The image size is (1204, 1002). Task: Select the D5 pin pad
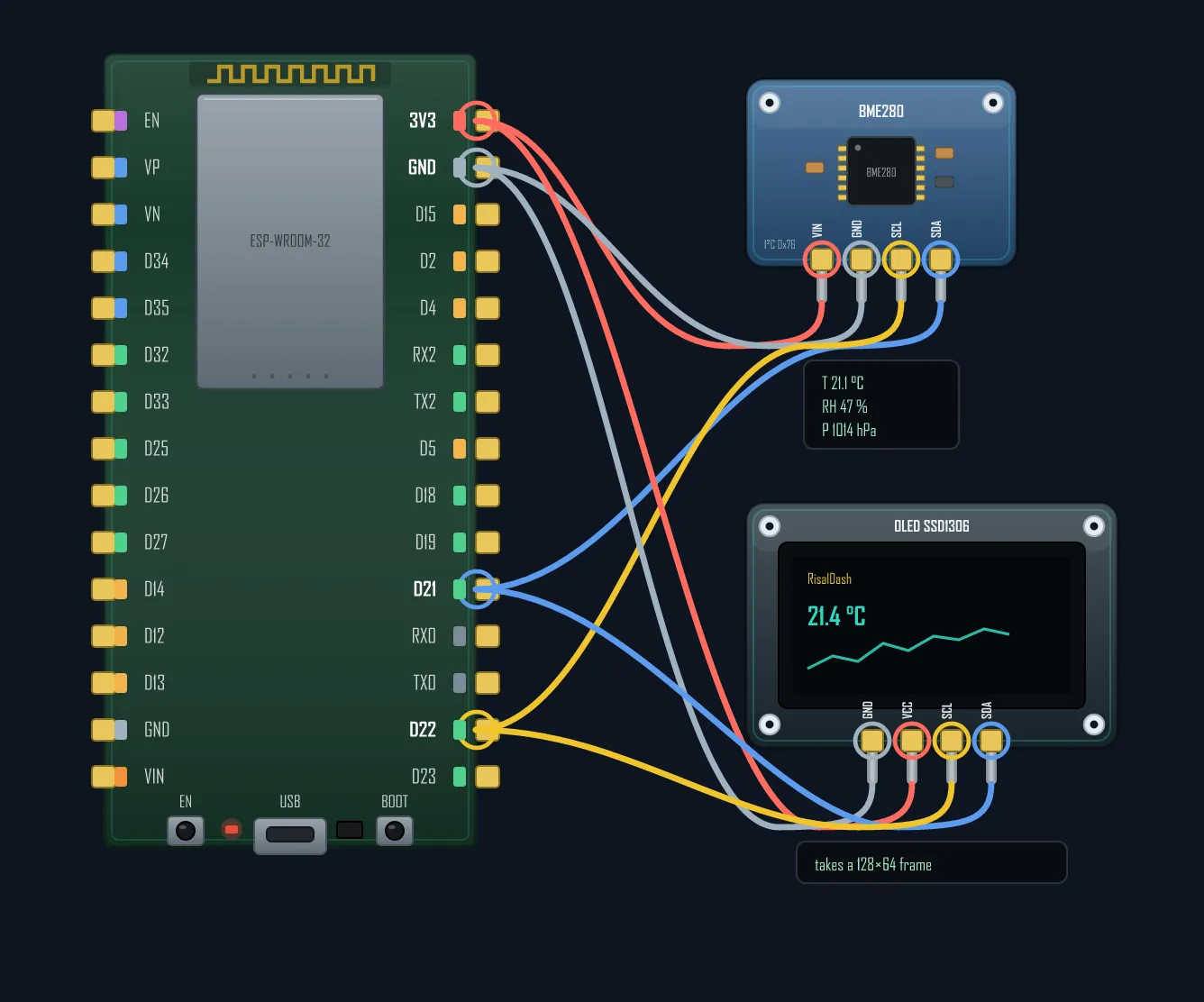(488, 448)
